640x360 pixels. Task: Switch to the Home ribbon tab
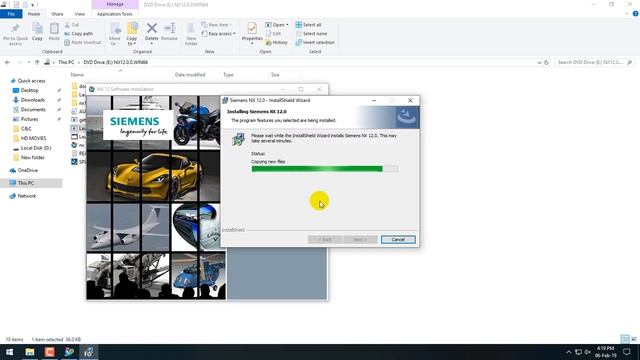tap(34, 14)
